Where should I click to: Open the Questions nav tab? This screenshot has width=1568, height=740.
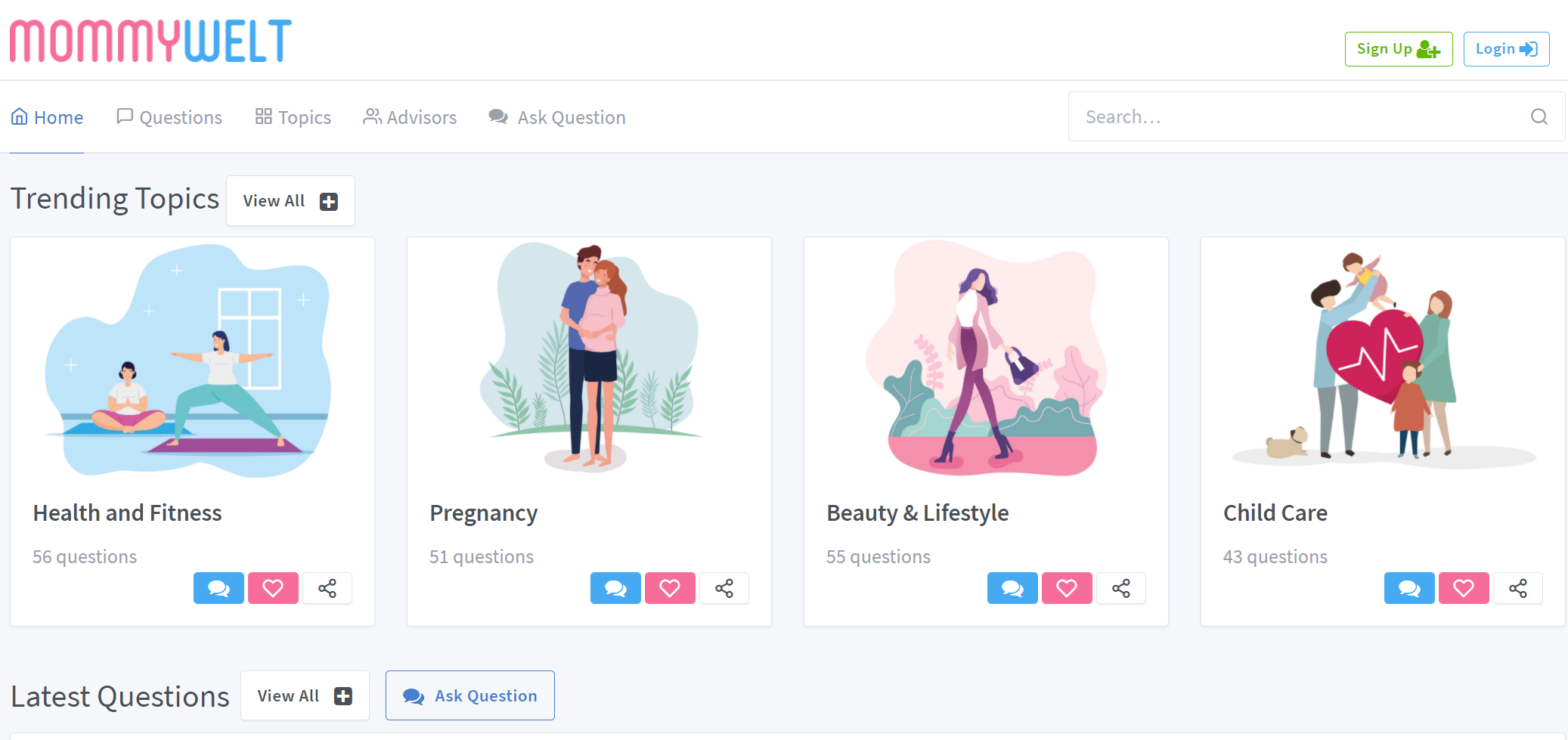(169, 117)
